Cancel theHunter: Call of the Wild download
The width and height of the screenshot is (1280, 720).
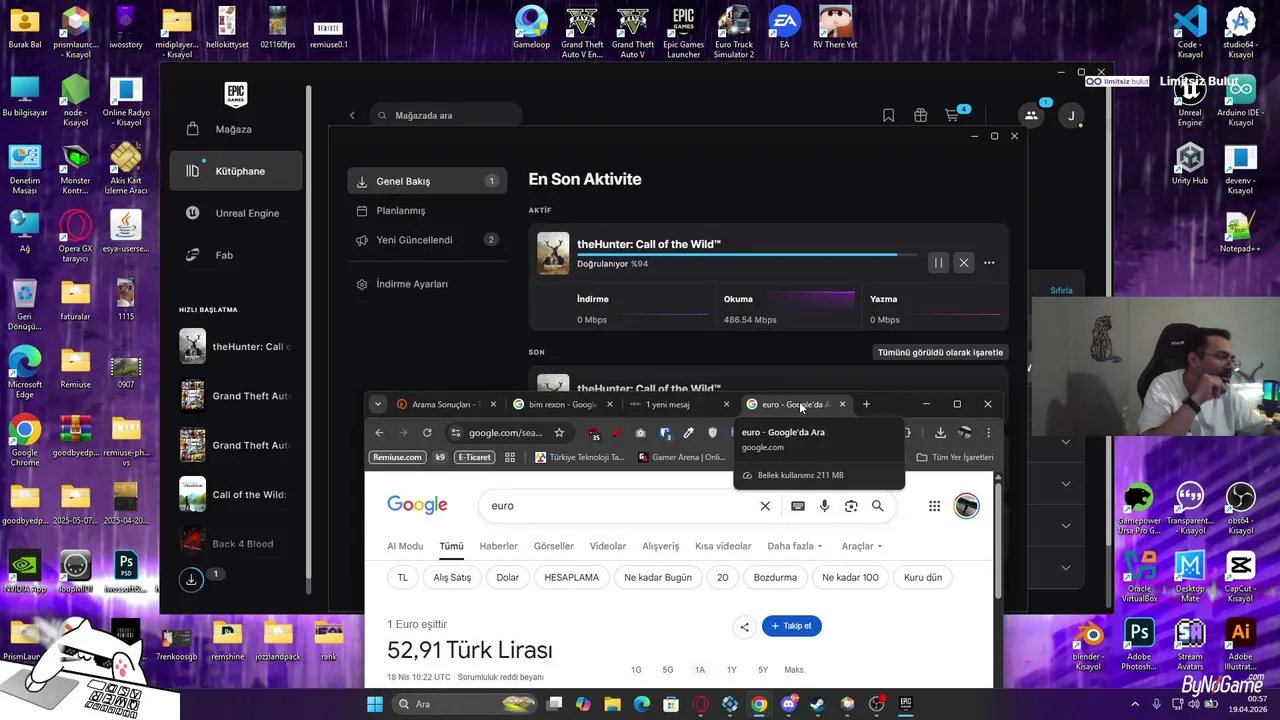(x=964, y=263)
